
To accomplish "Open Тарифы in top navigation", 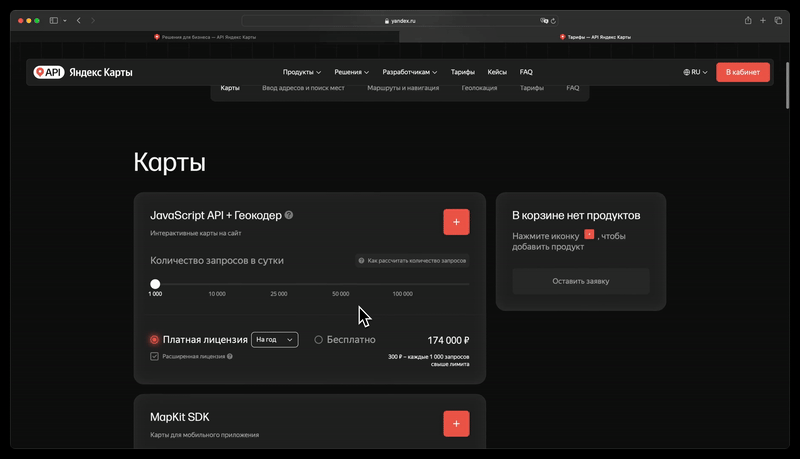I will 463,72.
